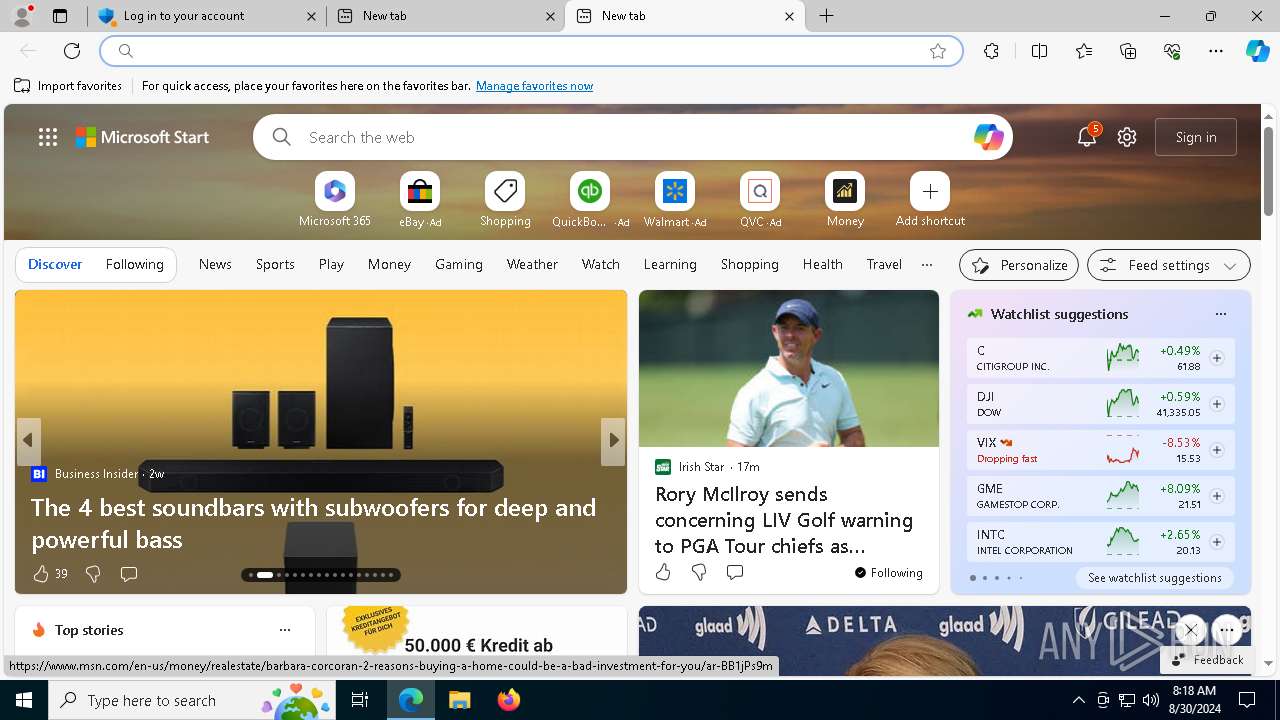
Task: Open the Weather category
Action: [x=532, y=264]
